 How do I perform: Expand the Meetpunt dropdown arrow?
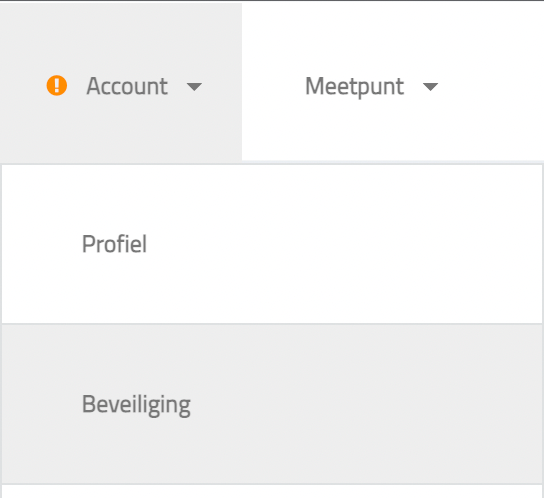[430, 87]
